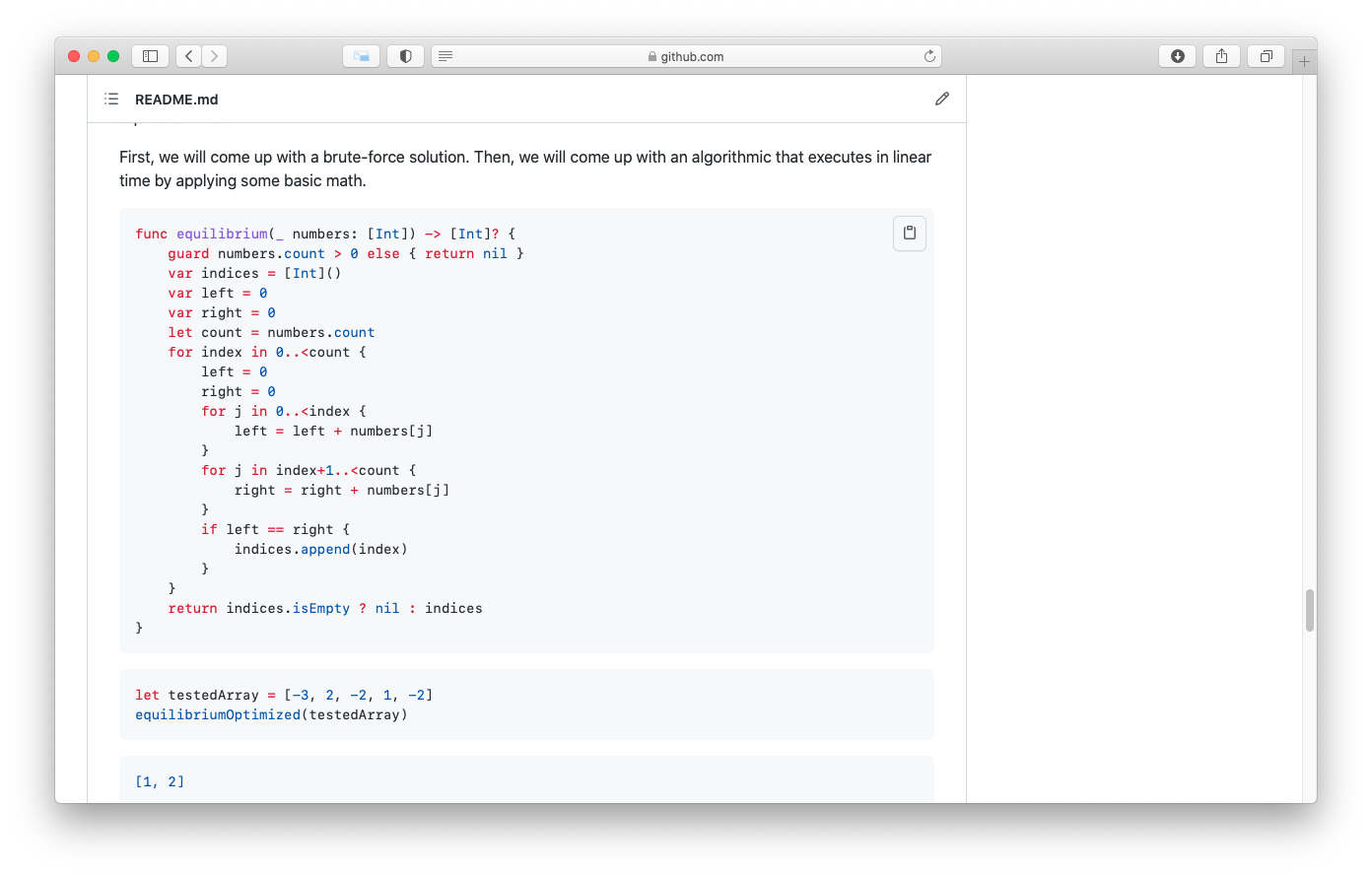Click the brute-force solution paragraph text
The image size is (1372, 876).
coord(525,168)
